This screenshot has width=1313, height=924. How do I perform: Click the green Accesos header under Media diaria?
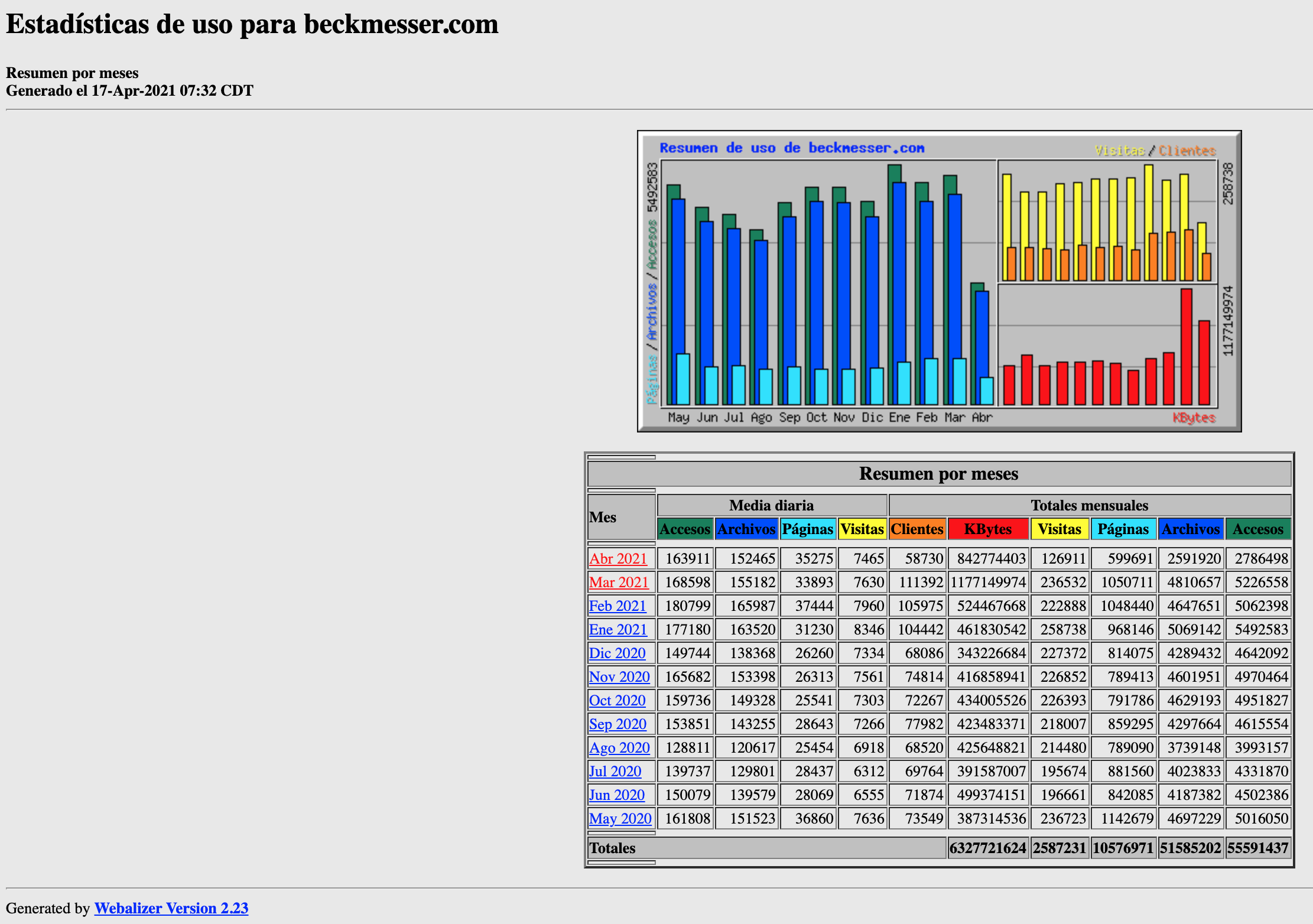pos(685,529)
